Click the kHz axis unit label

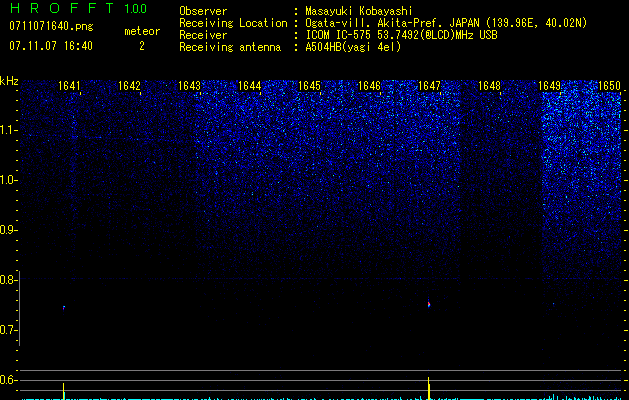pos(9,81)
